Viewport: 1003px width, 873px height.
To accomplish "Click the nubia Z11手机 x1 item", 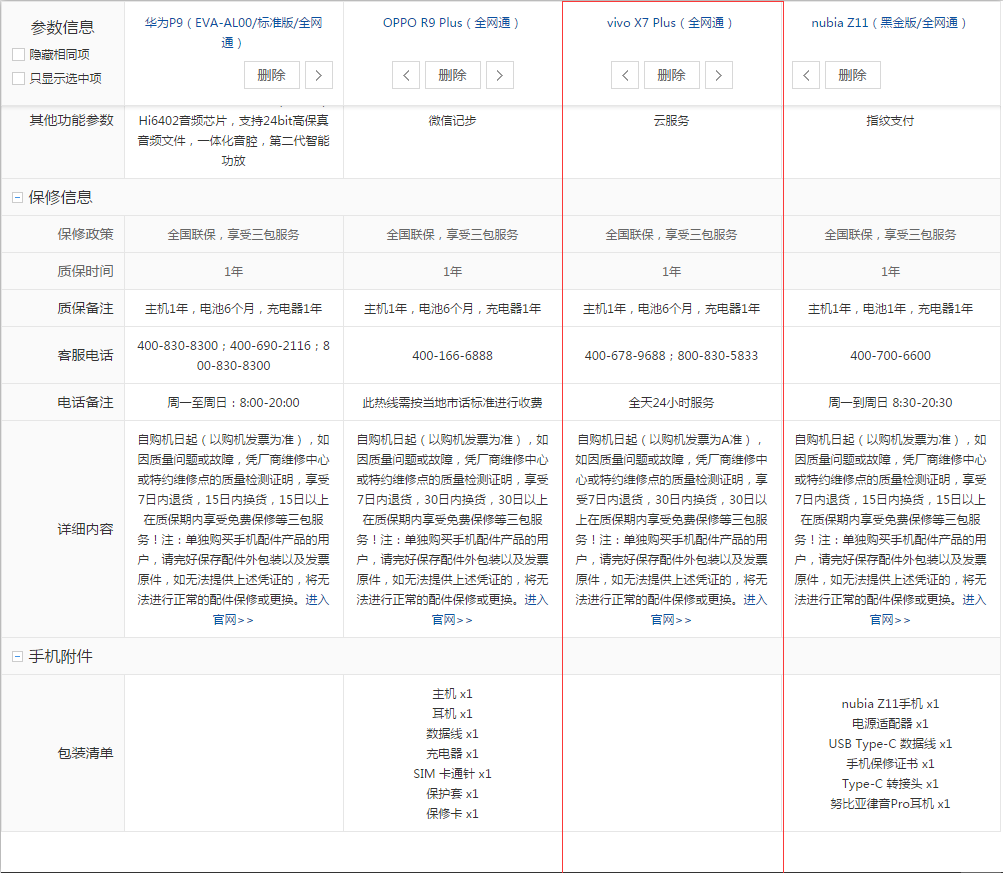I will pos(890,704).
